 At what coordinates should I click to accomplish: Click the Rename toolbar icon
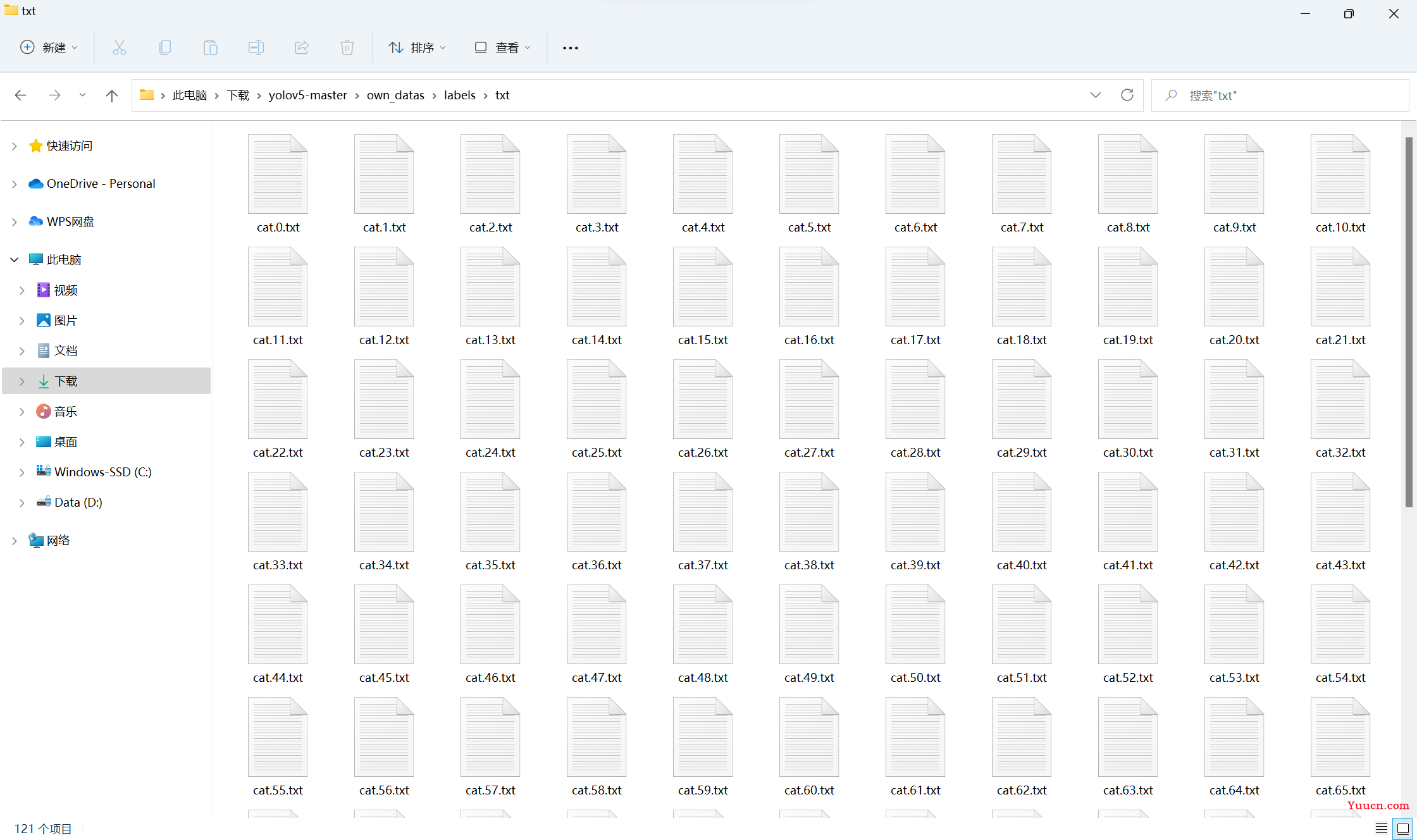click(256, 47)
